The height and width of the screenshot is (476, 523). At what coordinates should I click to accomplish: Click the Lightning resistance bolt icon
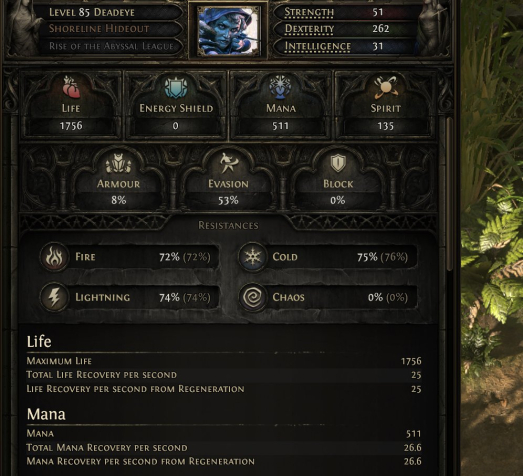[x=54, y=297]
